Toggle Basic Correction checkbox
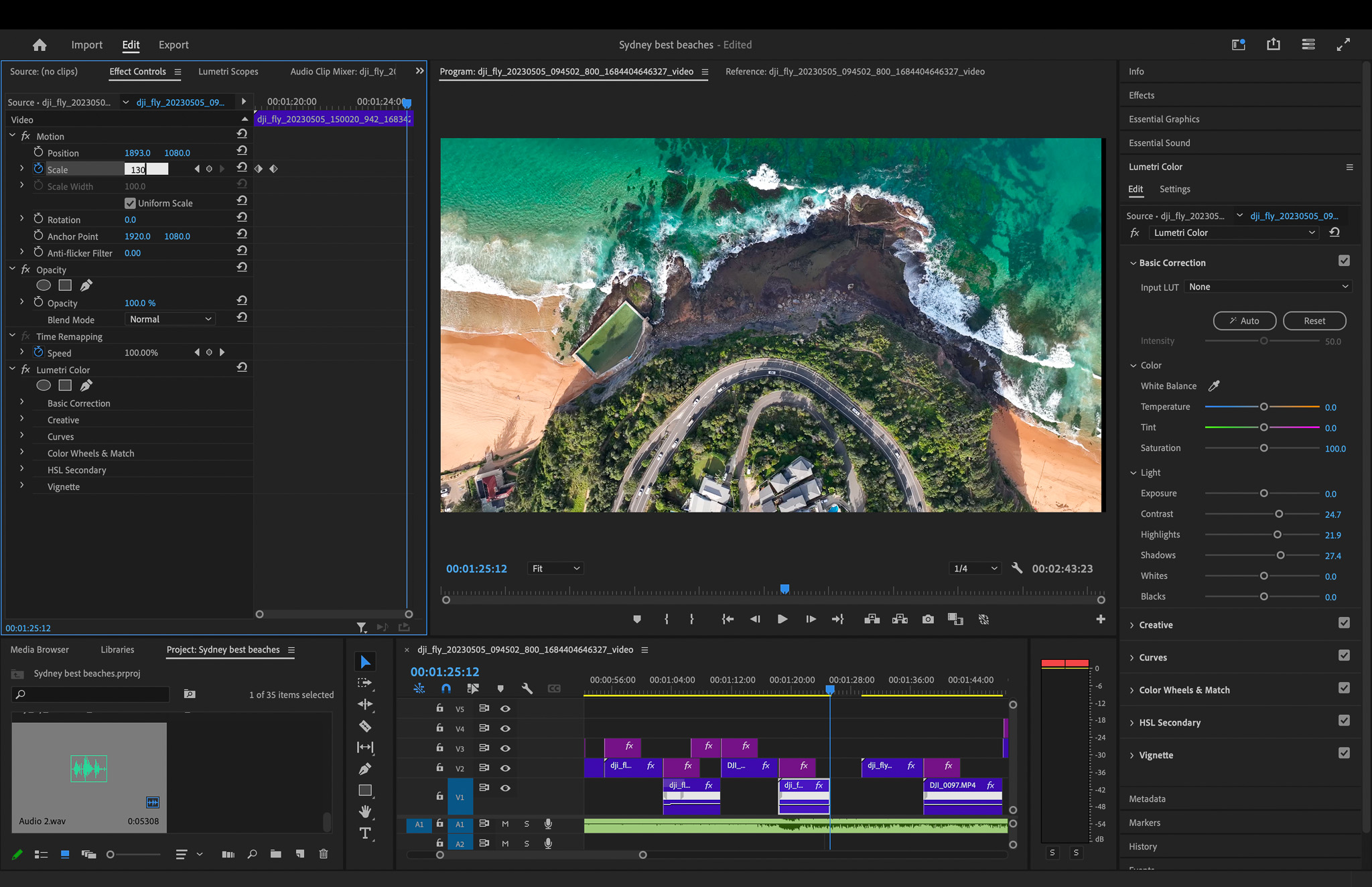The height and width of the screenshot is (887, 1372). click(1344, 261)
